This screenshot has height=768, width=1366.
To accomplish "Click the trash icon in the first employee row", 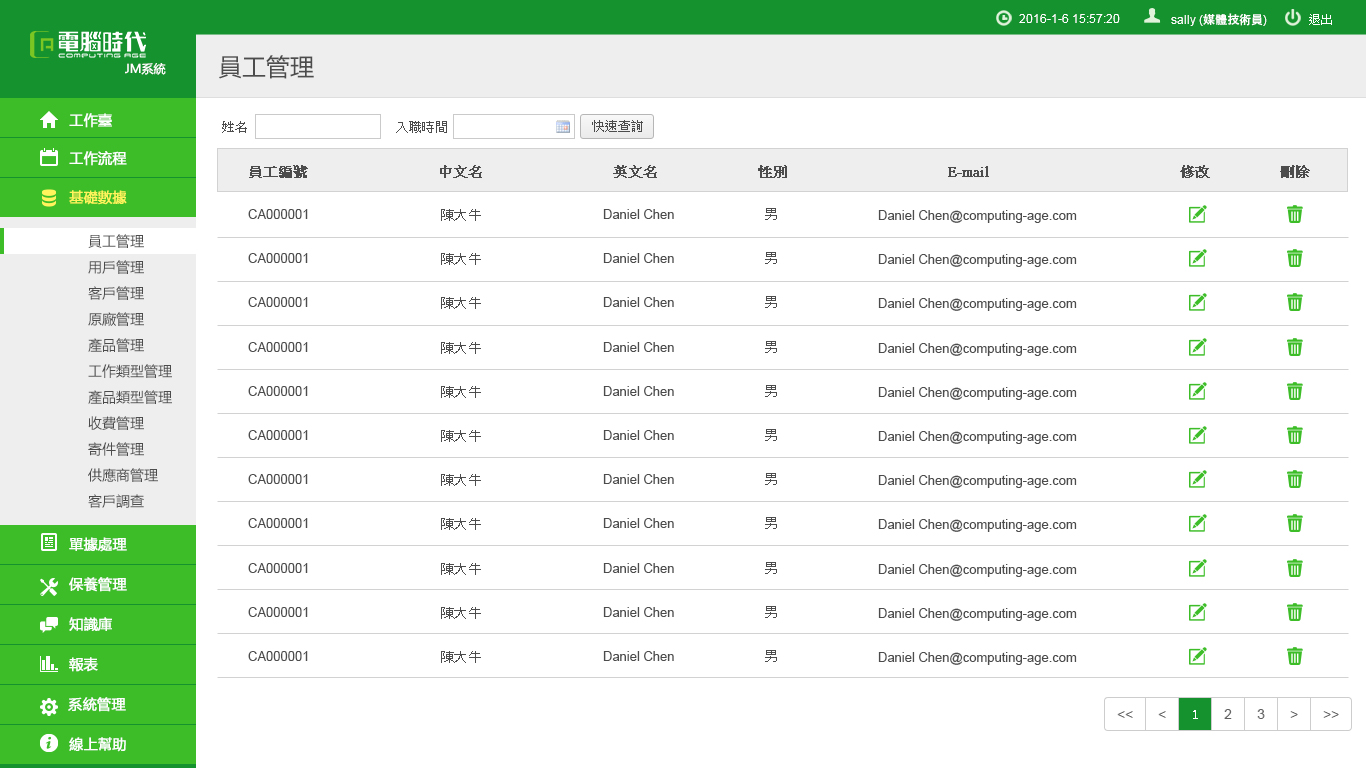I will coord(1294,214).
